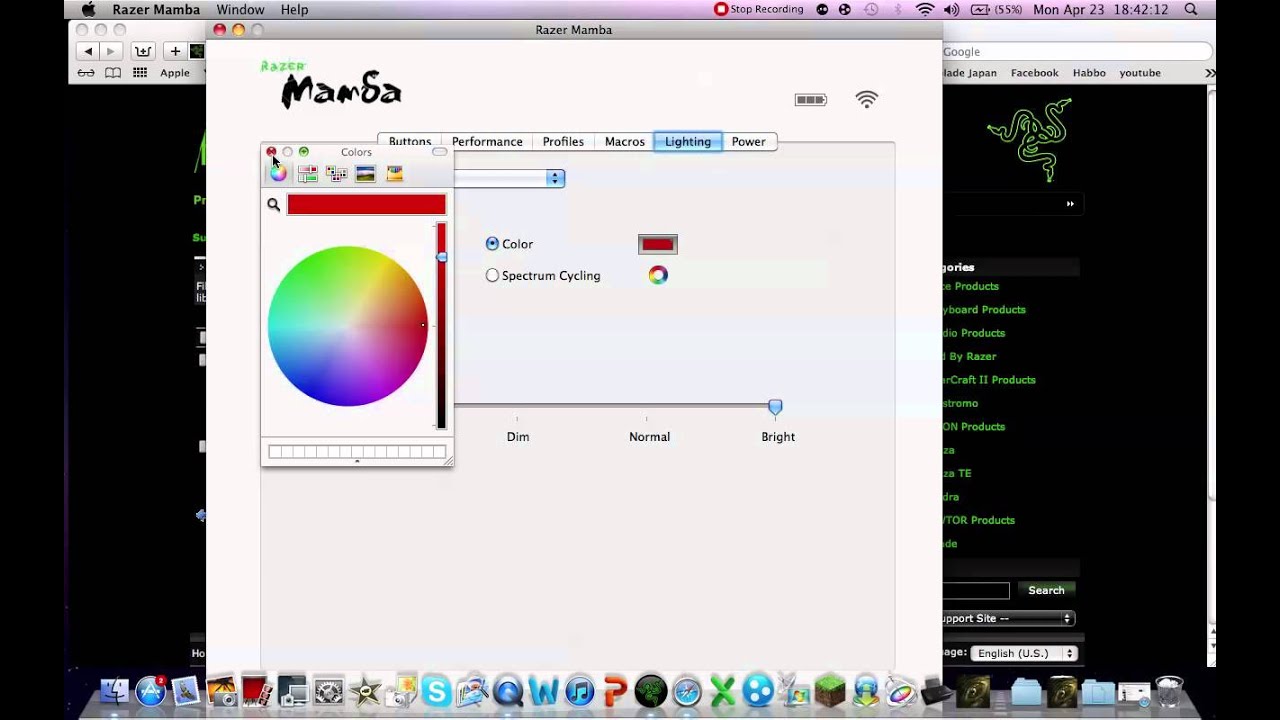
Task: Click the vertical brightness bar in Colors
Action: click(x=441, y=326)
